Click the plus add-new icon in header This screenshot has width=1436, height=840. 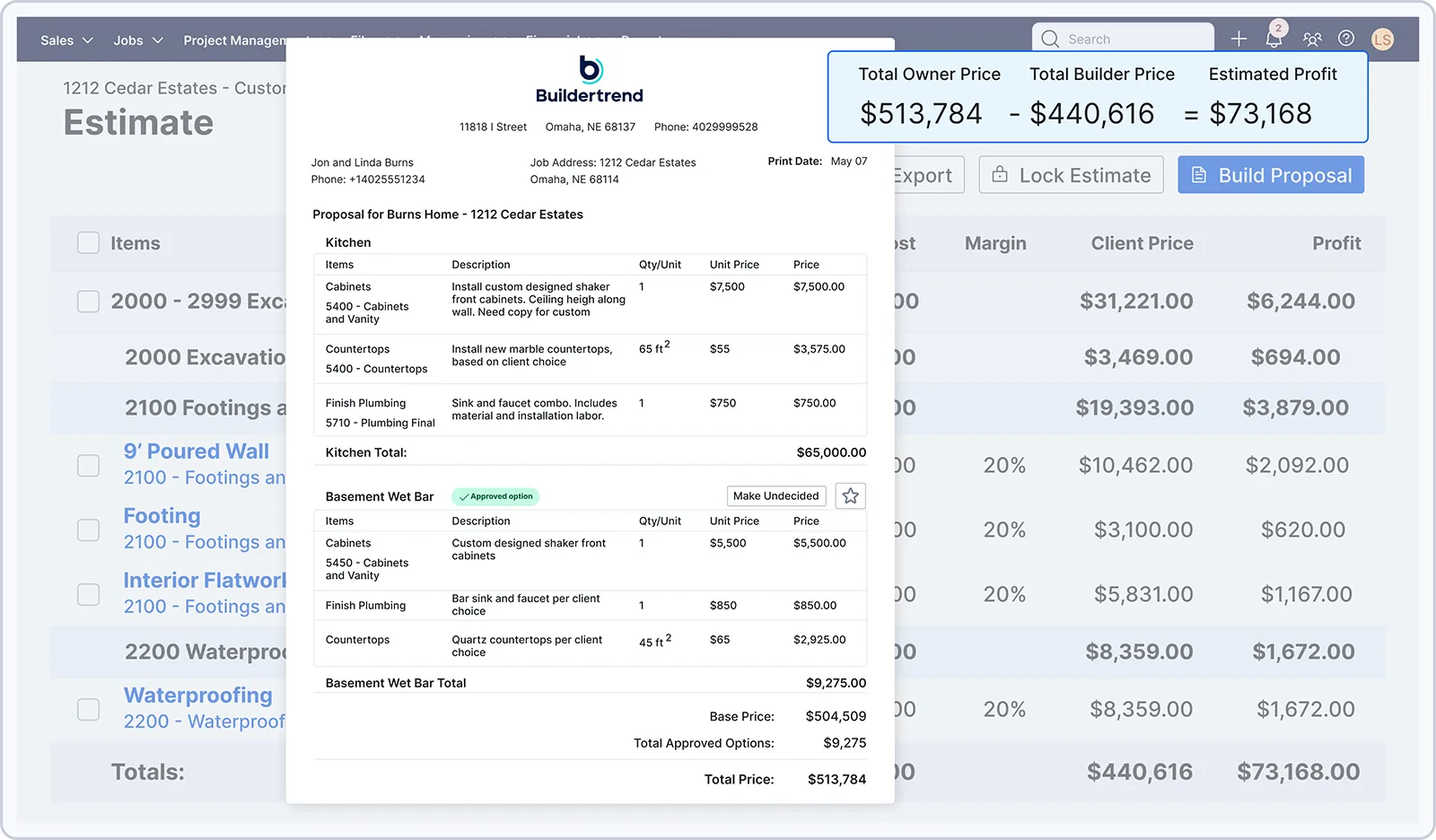pos(1239,39)
